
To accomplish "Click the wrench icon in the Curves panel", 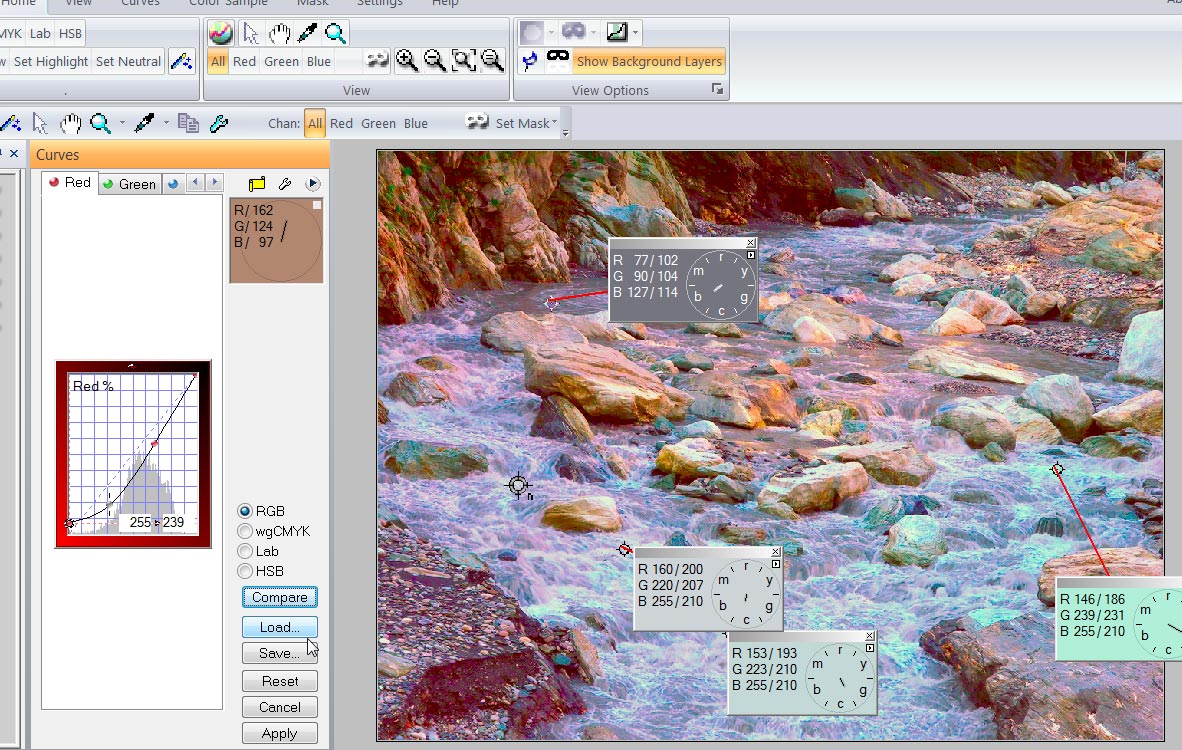I will click(285, 184).
